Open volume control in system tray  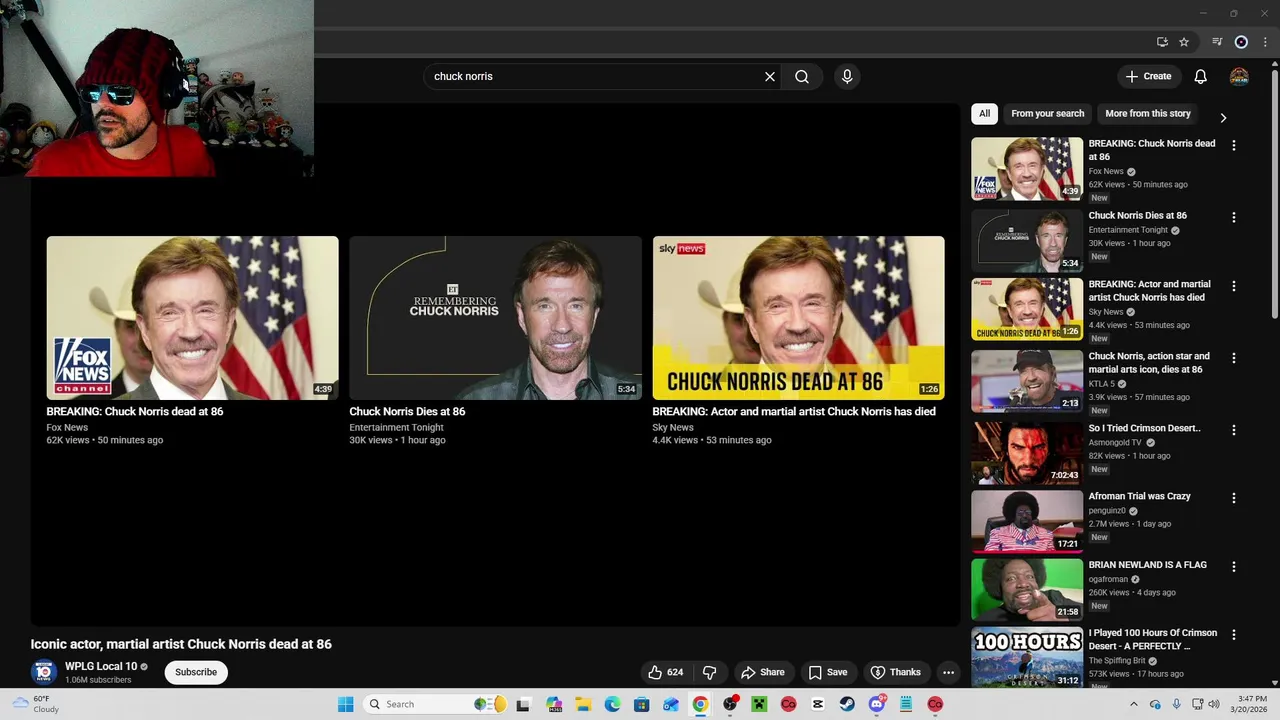[1214, 704]
